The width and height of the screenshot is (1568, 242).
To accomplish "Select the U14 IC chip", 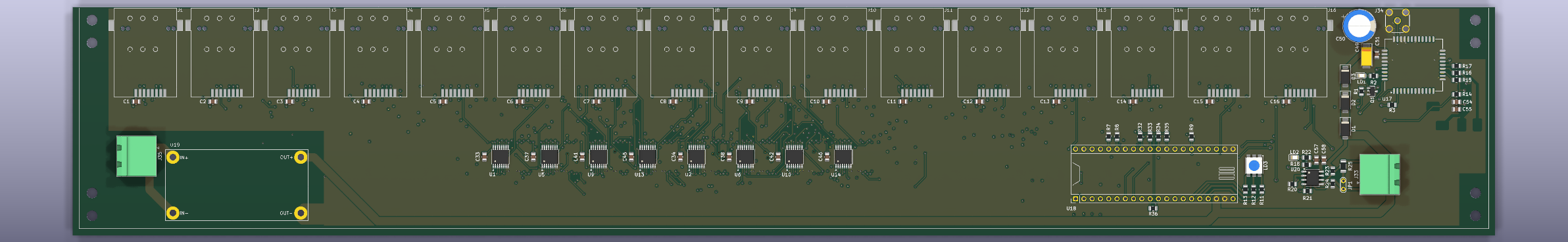I will point(844,157).
